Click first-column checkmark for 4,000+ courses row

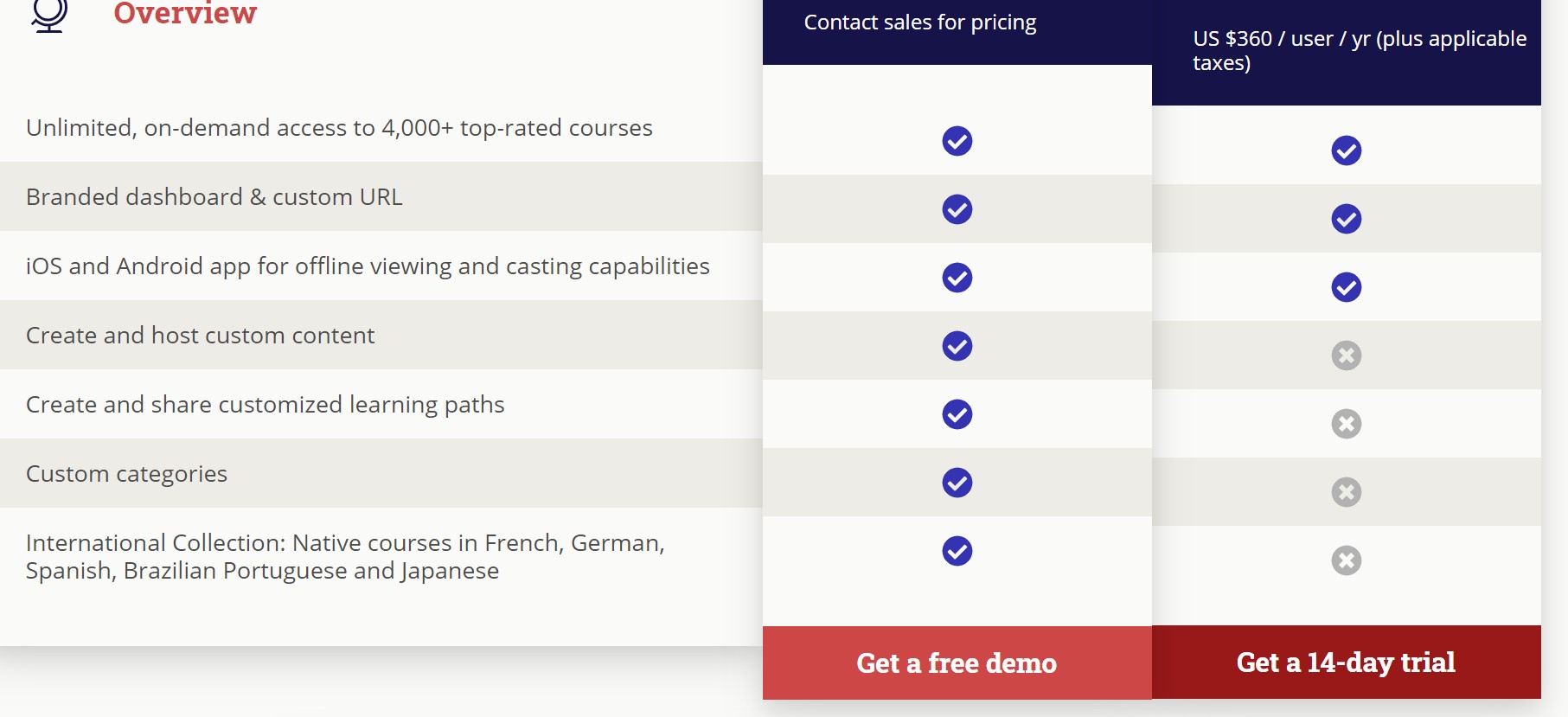tap(957, 141)
